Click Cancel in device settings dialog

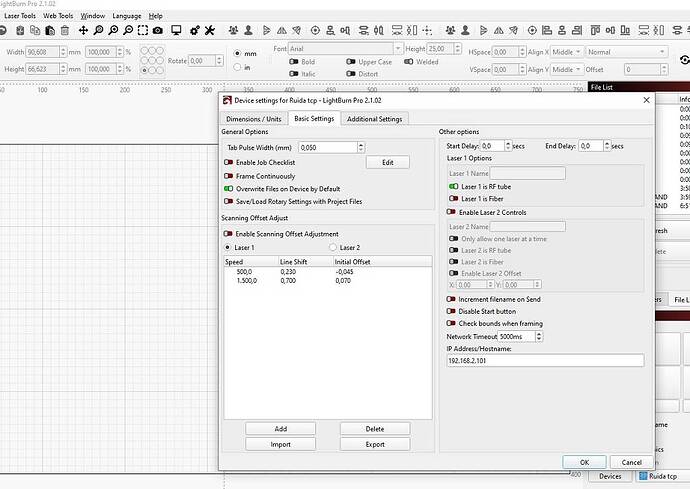(631, 462)
